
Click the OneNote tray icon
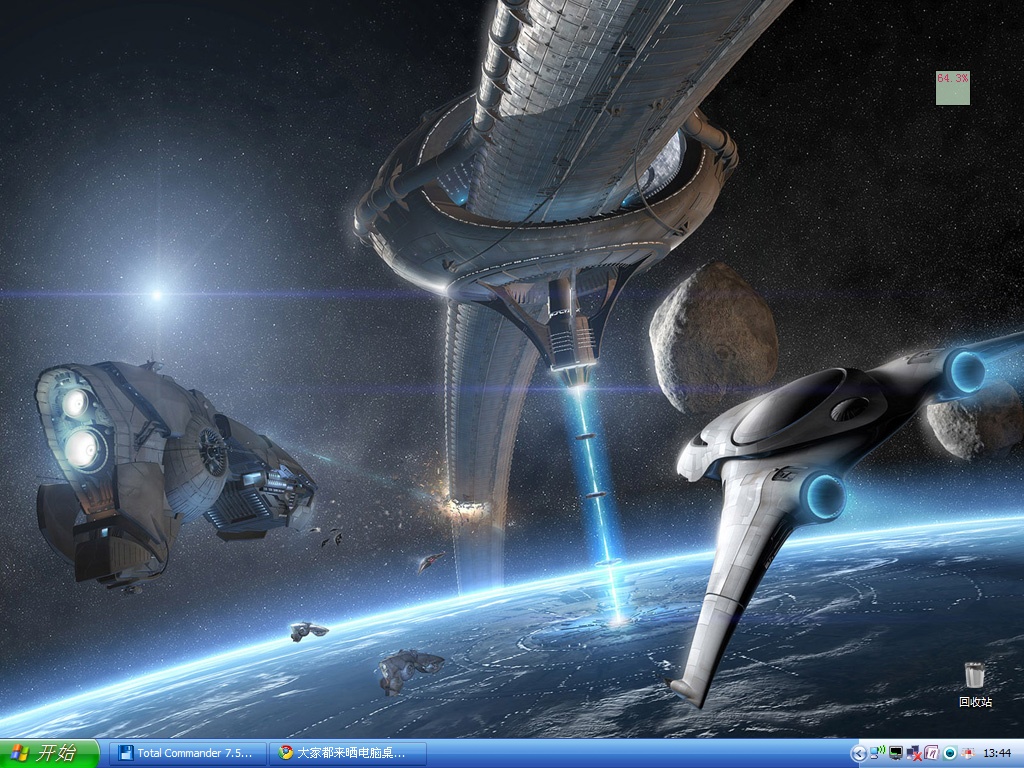pos(932,752)
